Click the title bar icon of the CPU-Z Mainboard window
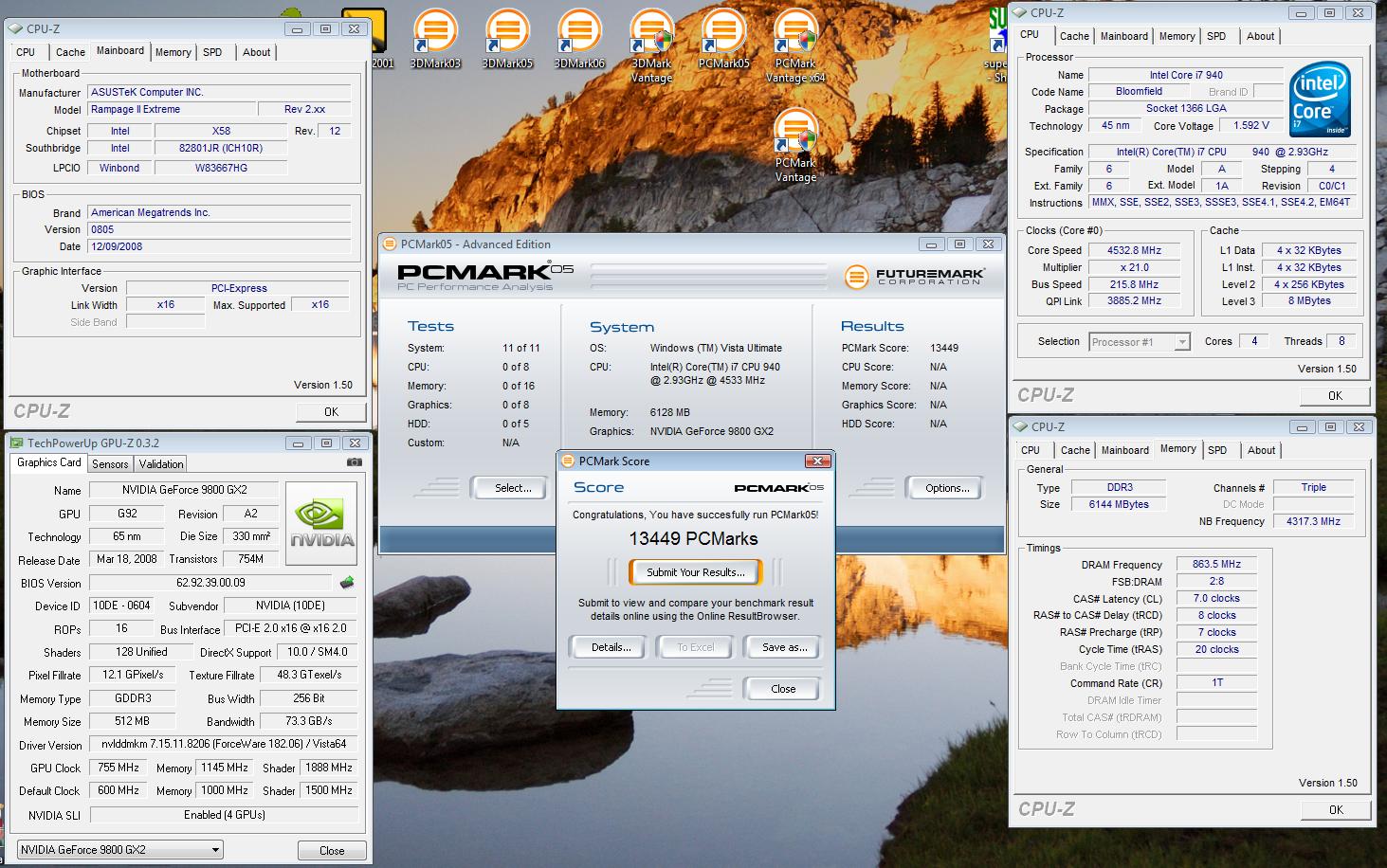 pyautogui.click(x=16, y=29)
